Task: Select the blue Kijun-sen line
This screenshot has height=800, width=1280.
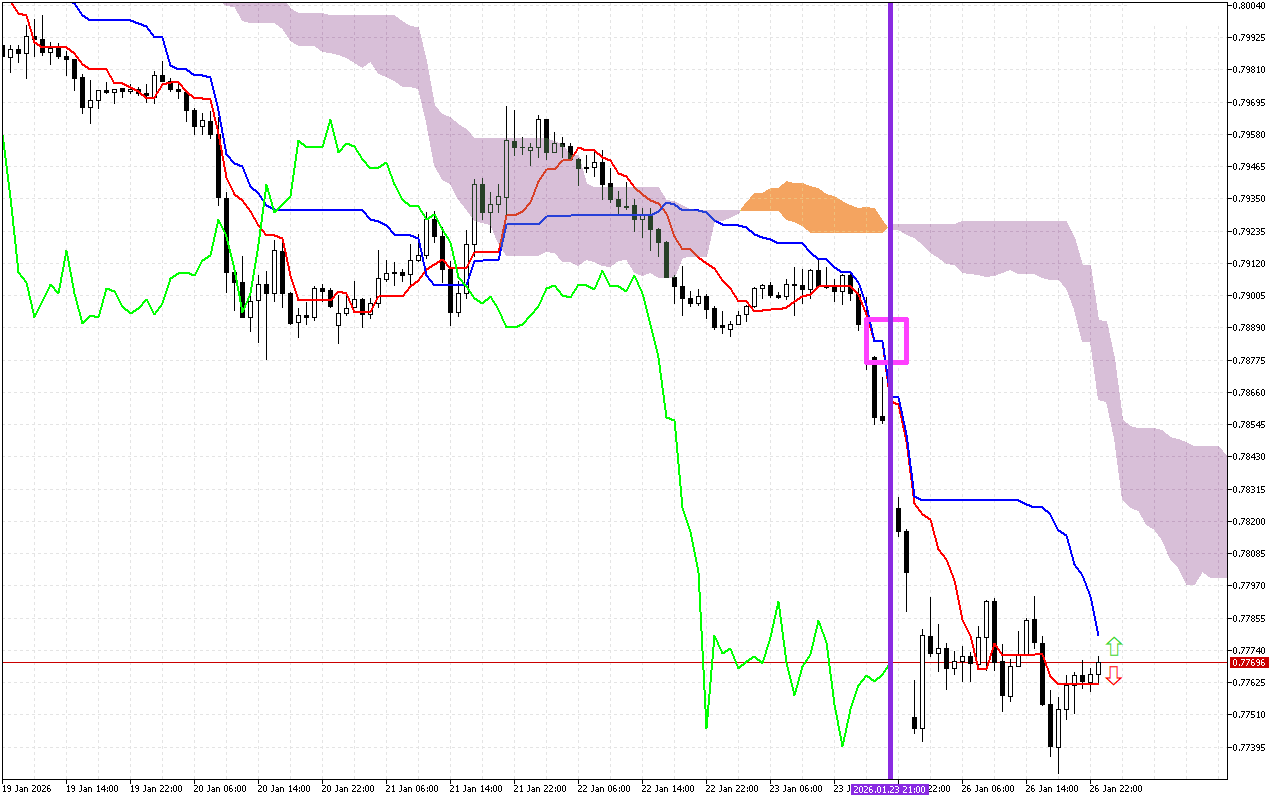Action: (x=980, y=498)
